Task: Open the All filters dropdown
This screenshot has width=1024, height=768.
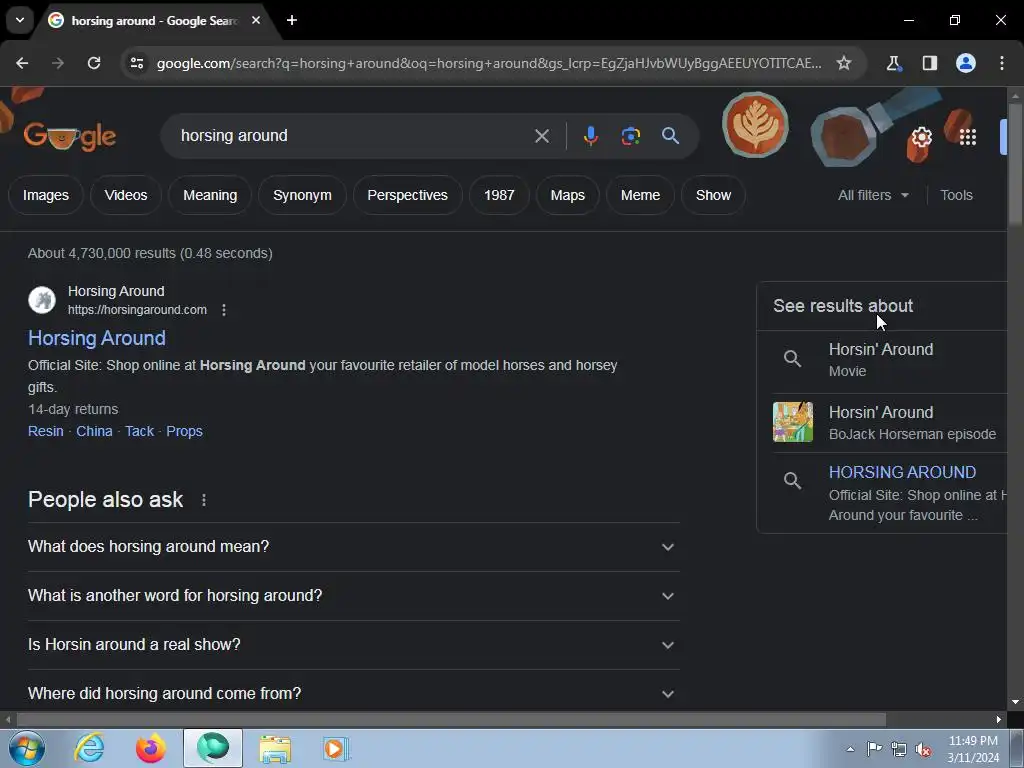Action: pos(873,195)
